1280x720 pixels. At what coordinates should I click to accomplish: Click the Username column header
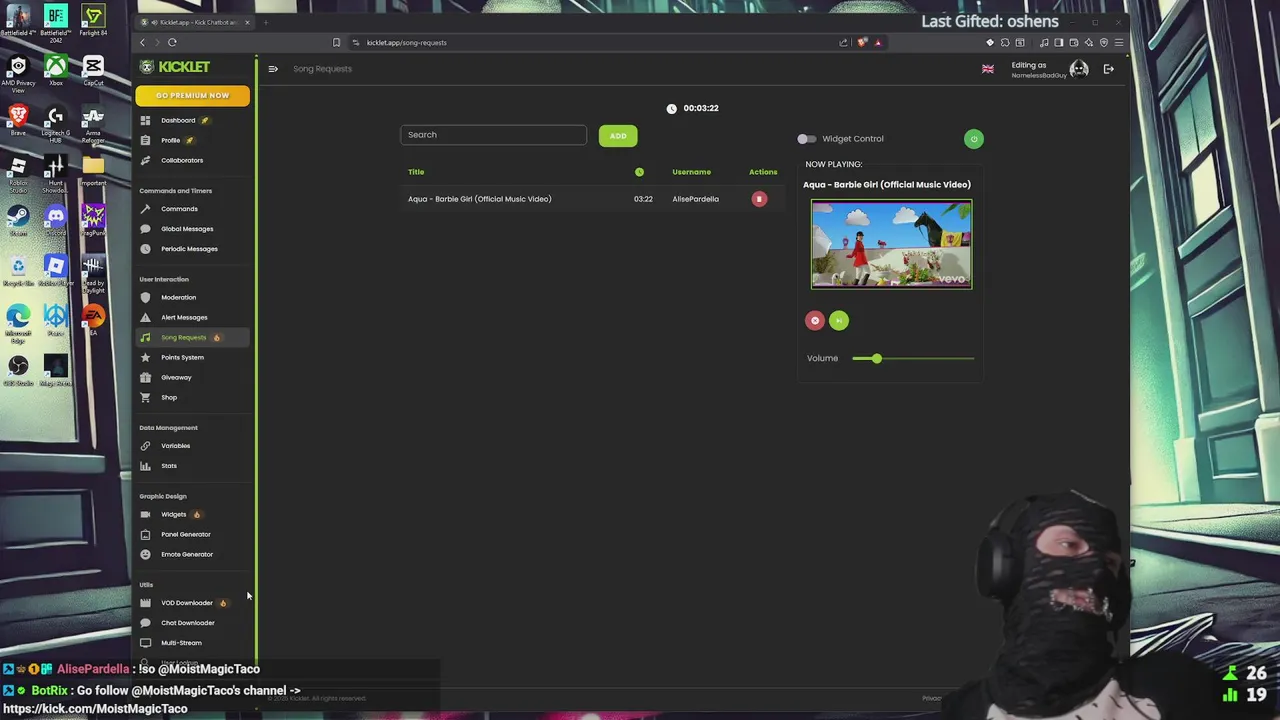coord(691,172)
